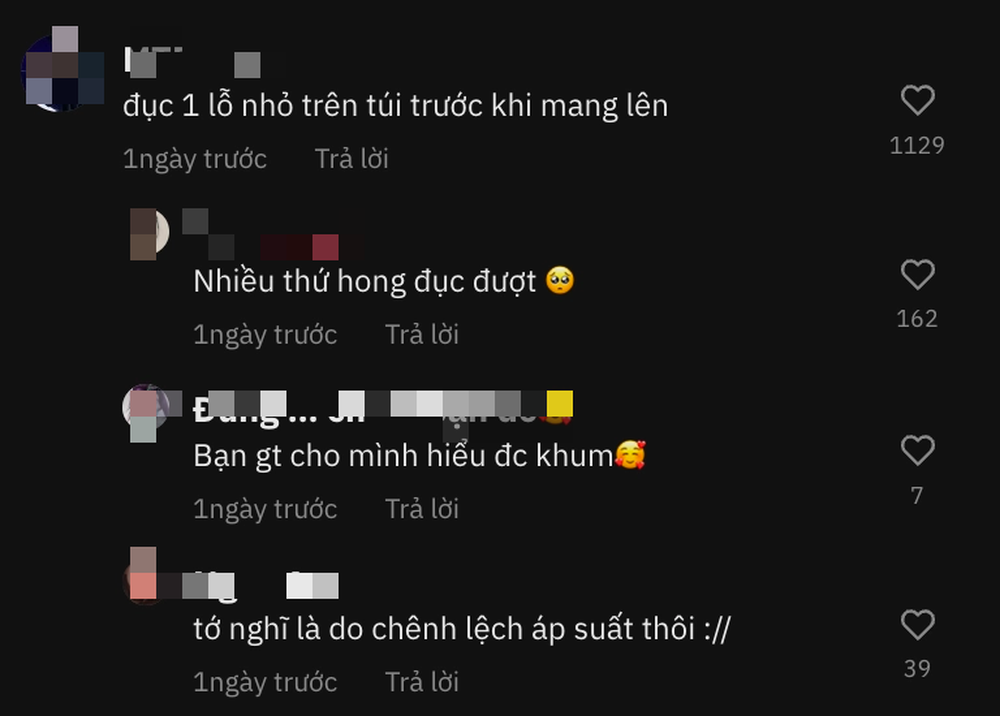Heart the 'chênh lệch áp suất' comment
This screenshot has width=1000, height=716.
917,624
